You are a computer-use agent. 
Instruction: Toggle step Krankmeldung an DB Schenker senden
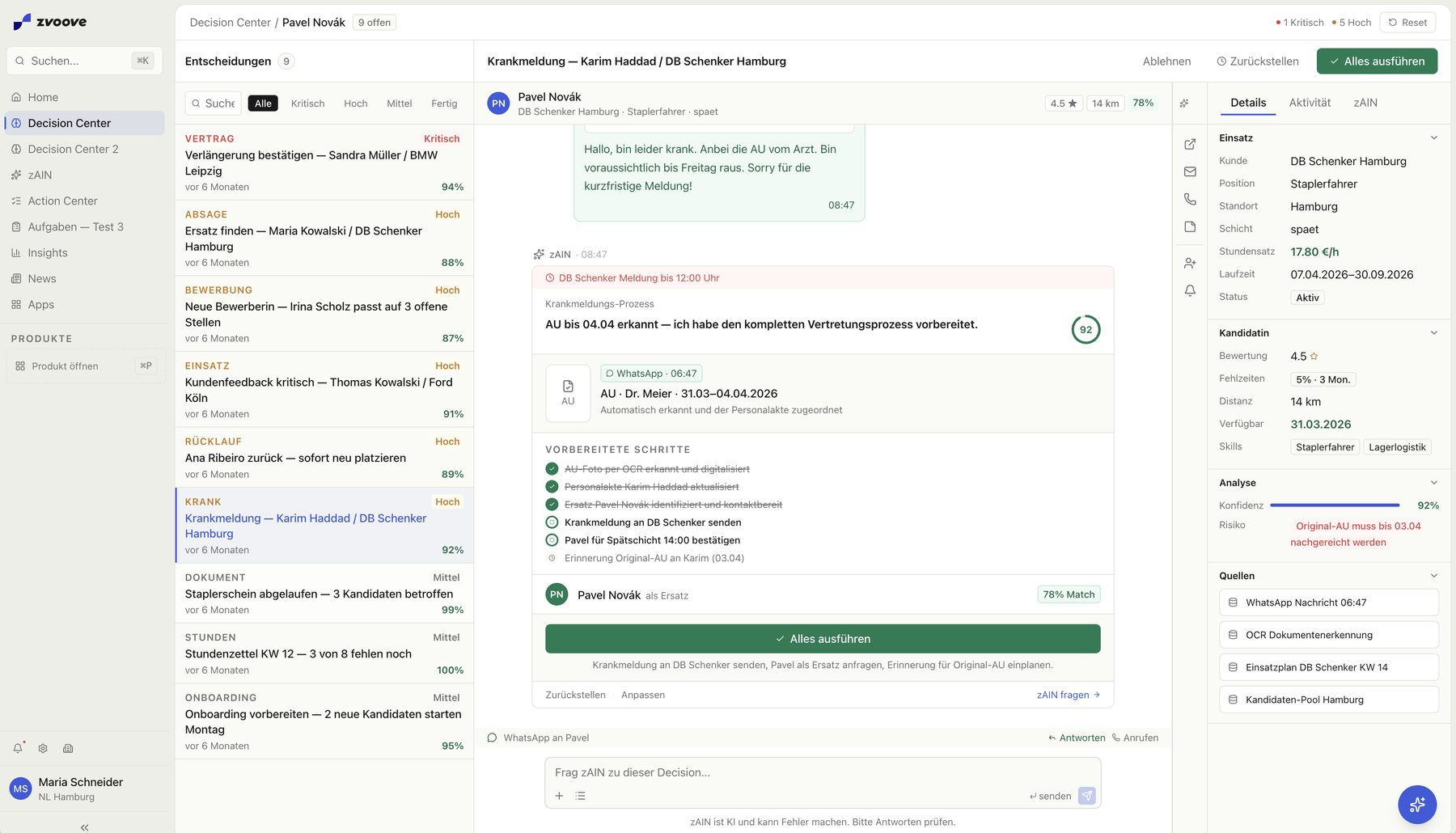pyautogui.click(x=552, y=522)
